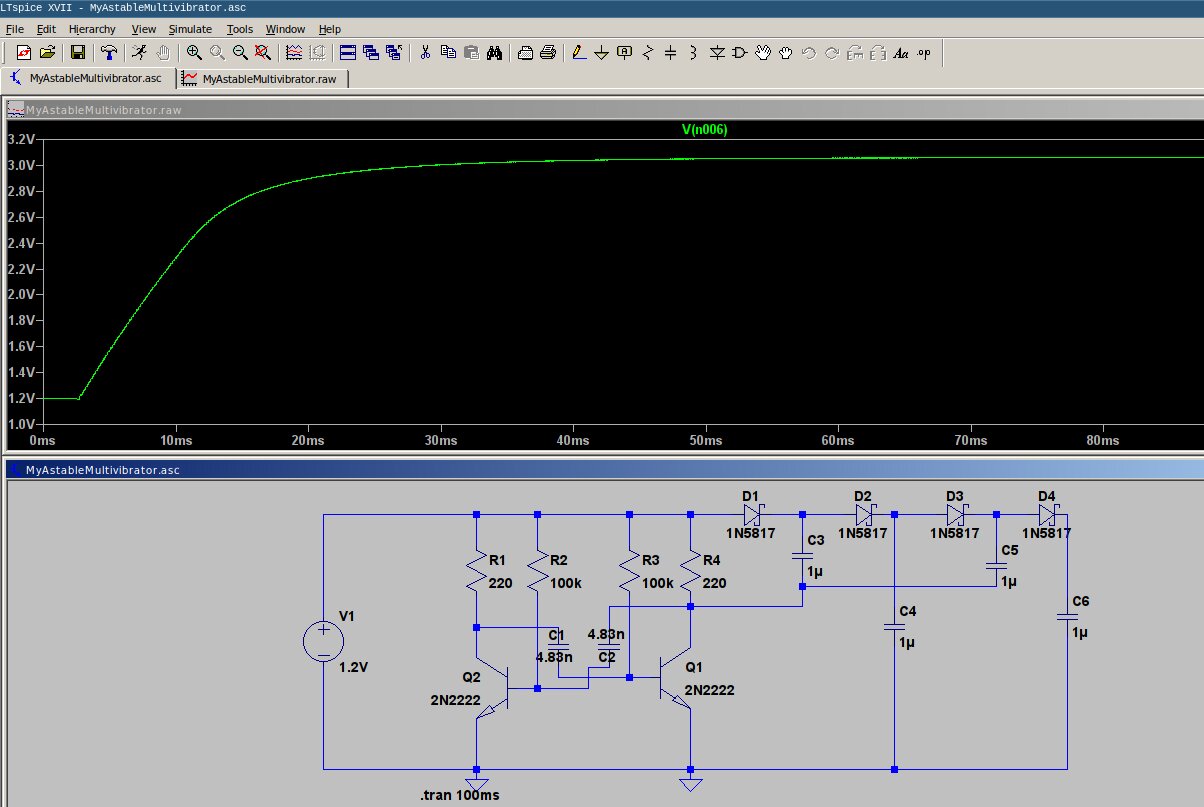The height and width of the screenshot is (807, 1204).
Task: Pick the Diode component tool
Action: coord(717,53)
